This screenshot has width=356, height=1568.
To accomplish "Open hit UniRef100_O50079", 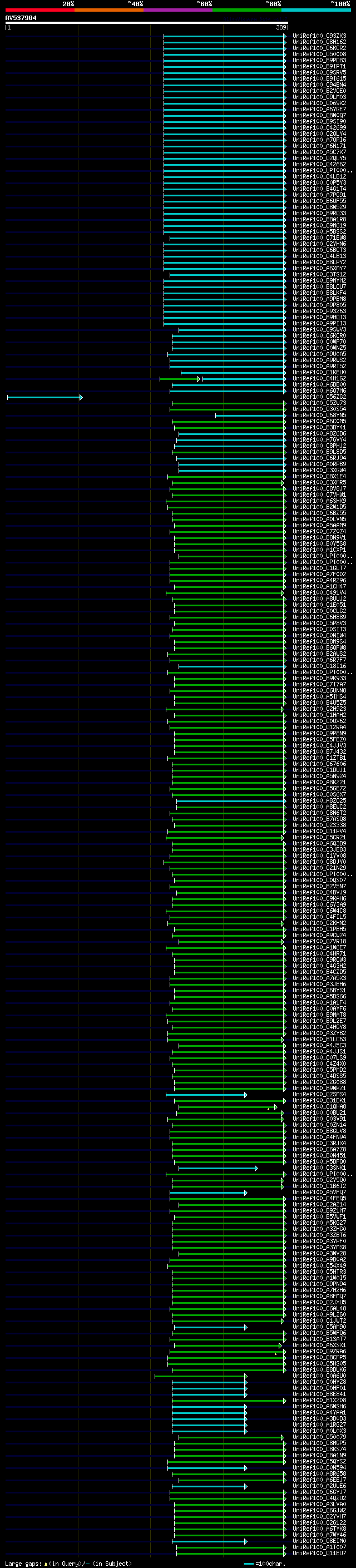I will [x=319, y=1437].
